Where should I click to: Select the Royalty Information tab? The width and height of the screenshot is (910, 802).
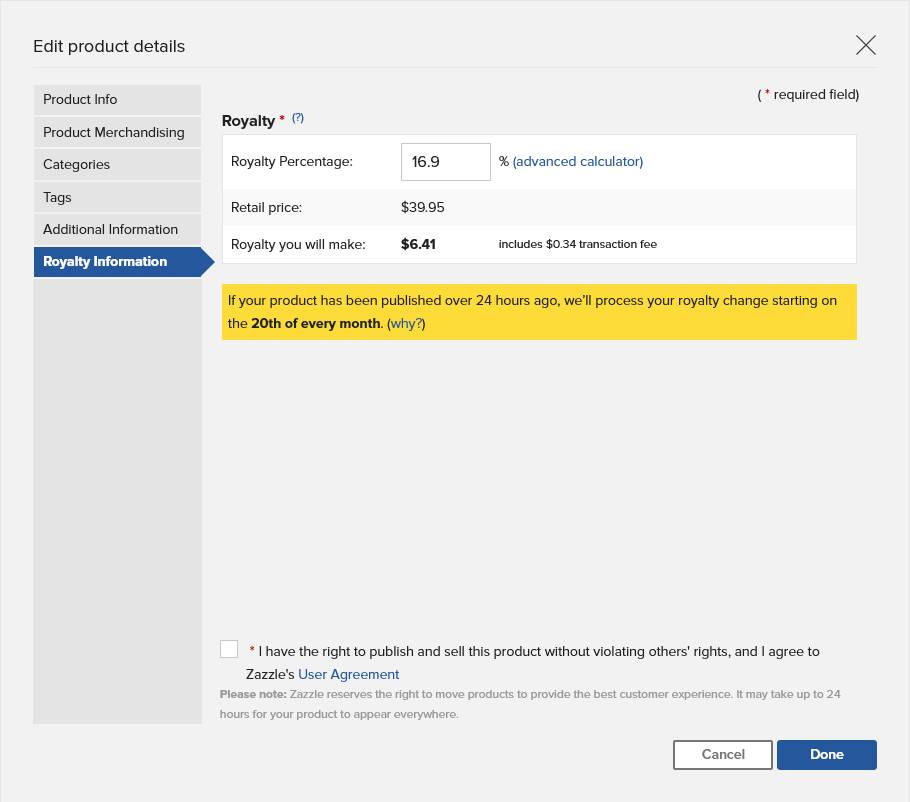point(124,262)
